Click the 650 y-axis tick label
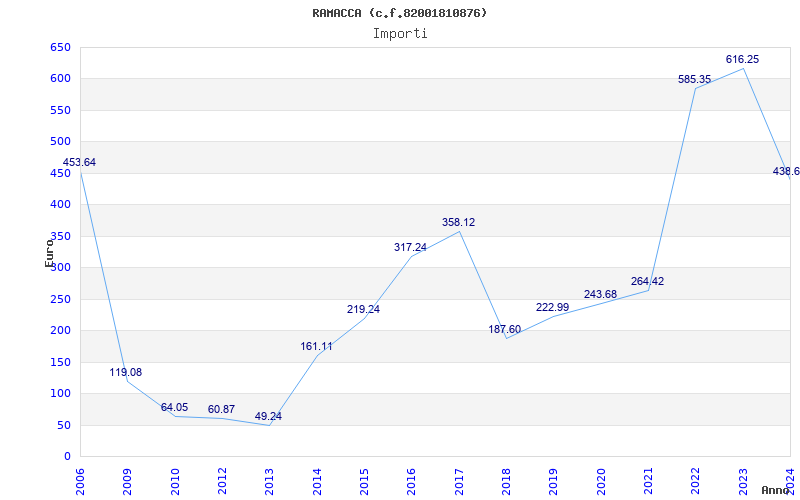The height and width of the screenshot is (500, 800). [60, 47]
